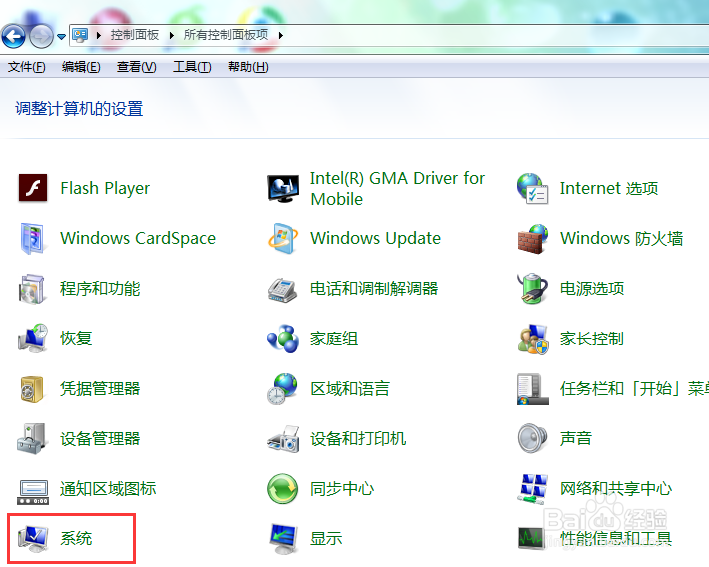Open the 编辑(E) menu
The width and height of the screenshot is (709, 567).
81,67
